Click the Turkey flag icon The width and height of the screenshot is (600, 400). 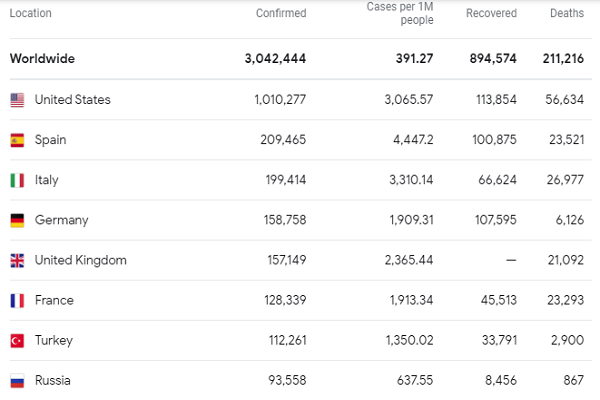coord(17,340)
